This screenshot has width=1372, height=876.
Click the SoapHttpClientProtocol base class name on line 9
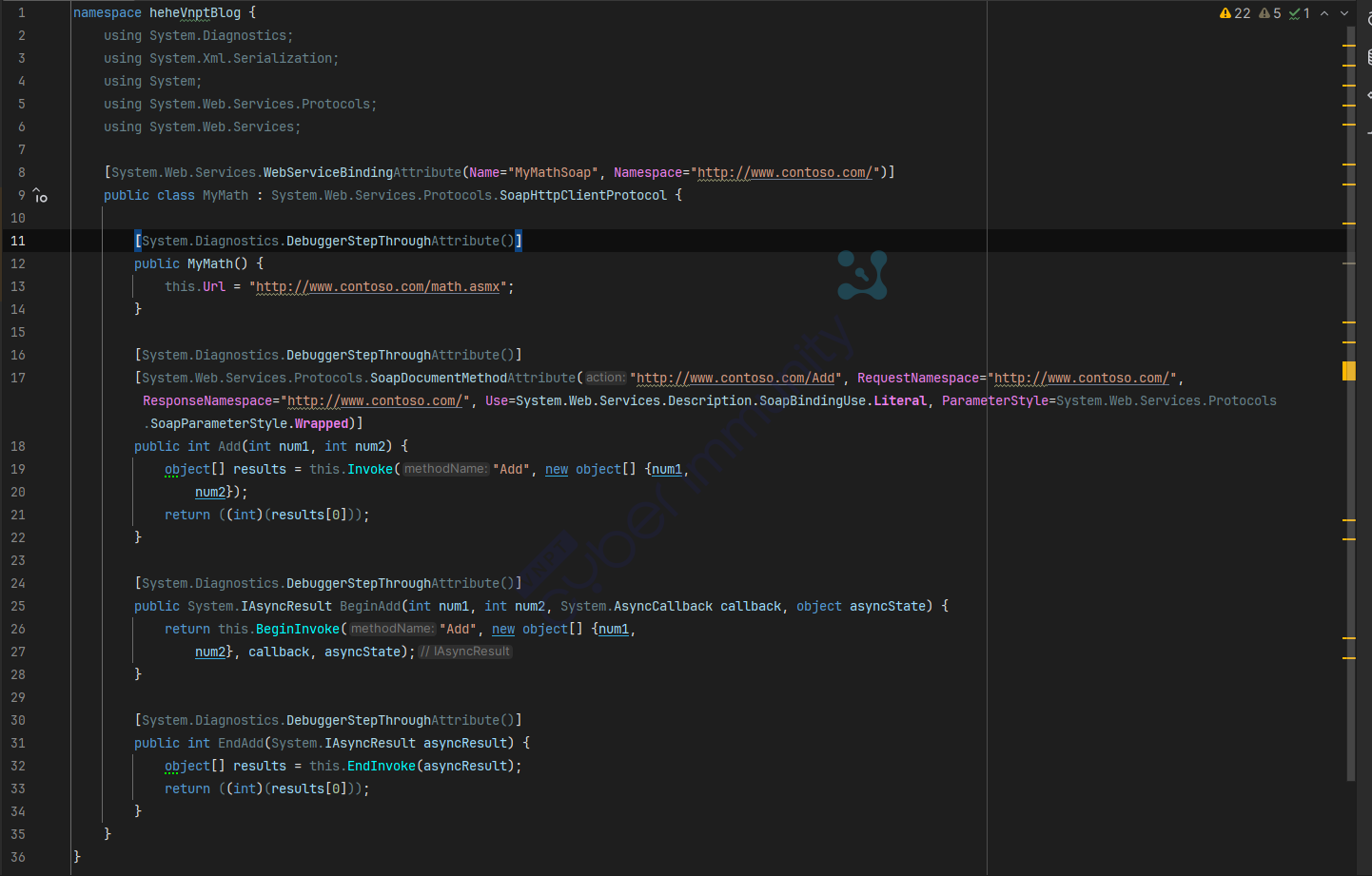(x=583, y=196)
